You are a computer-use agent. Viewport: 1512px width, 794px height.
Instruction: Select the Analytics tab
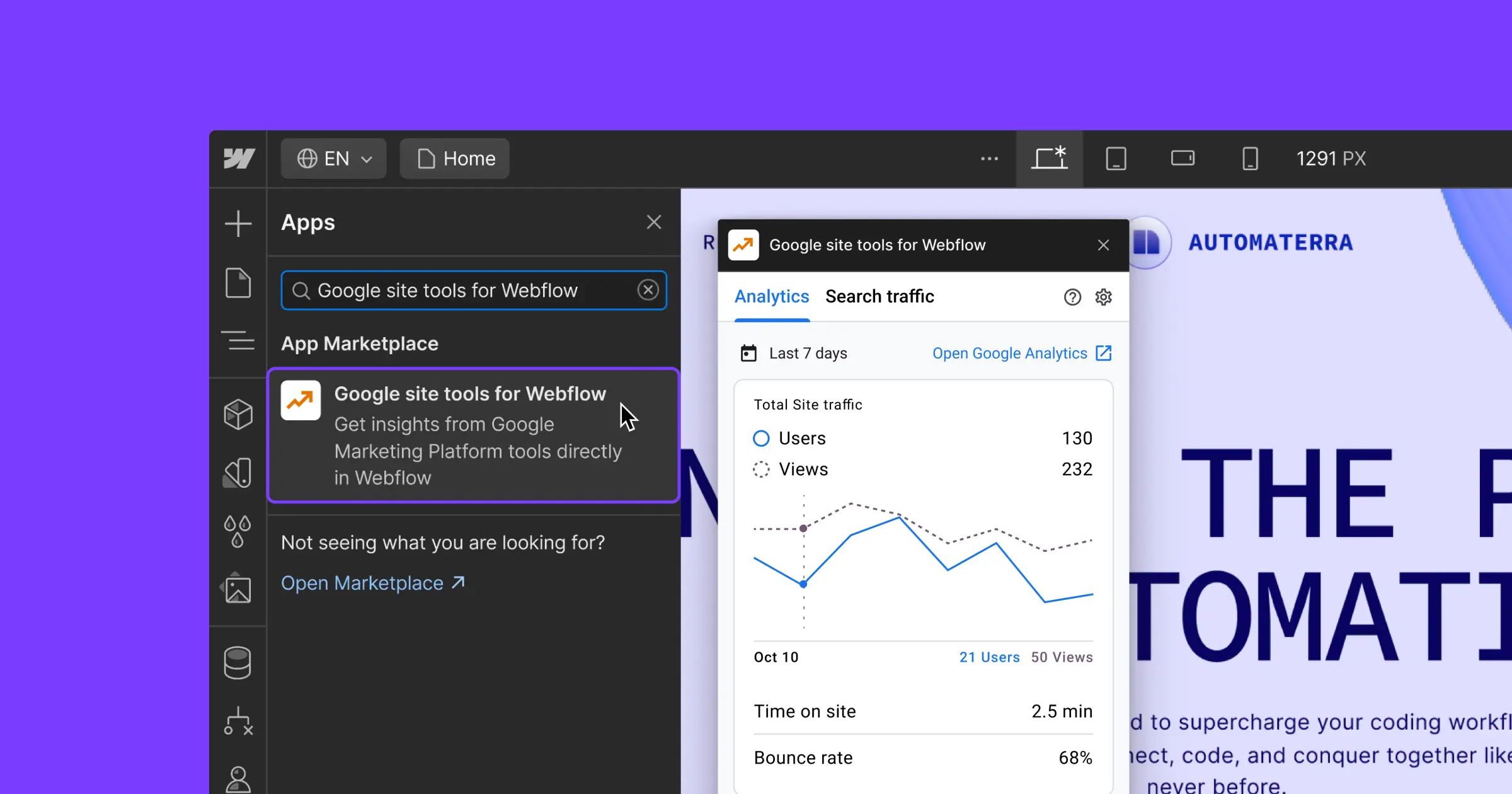[772, 296]
